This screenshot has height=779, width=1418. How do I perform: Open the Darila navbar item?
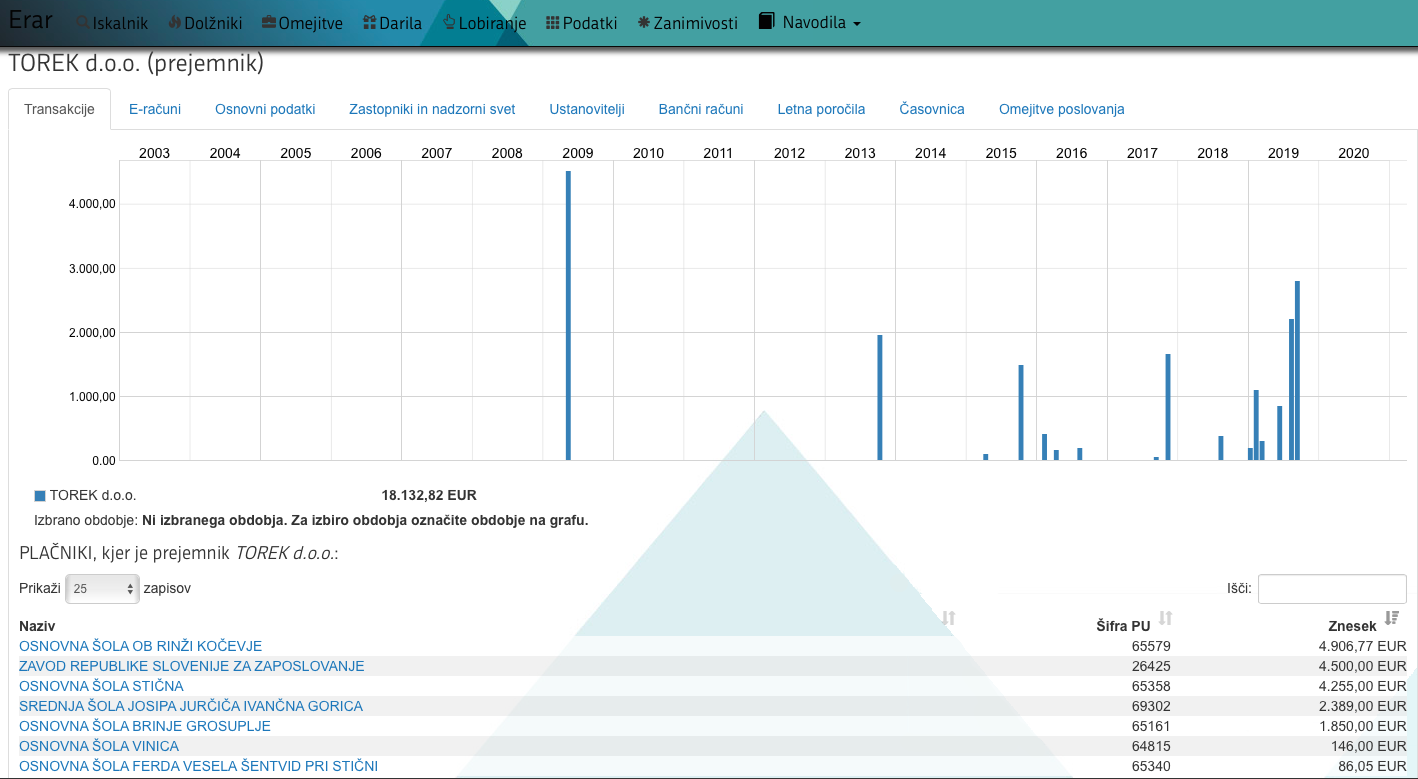coord(392,23)
